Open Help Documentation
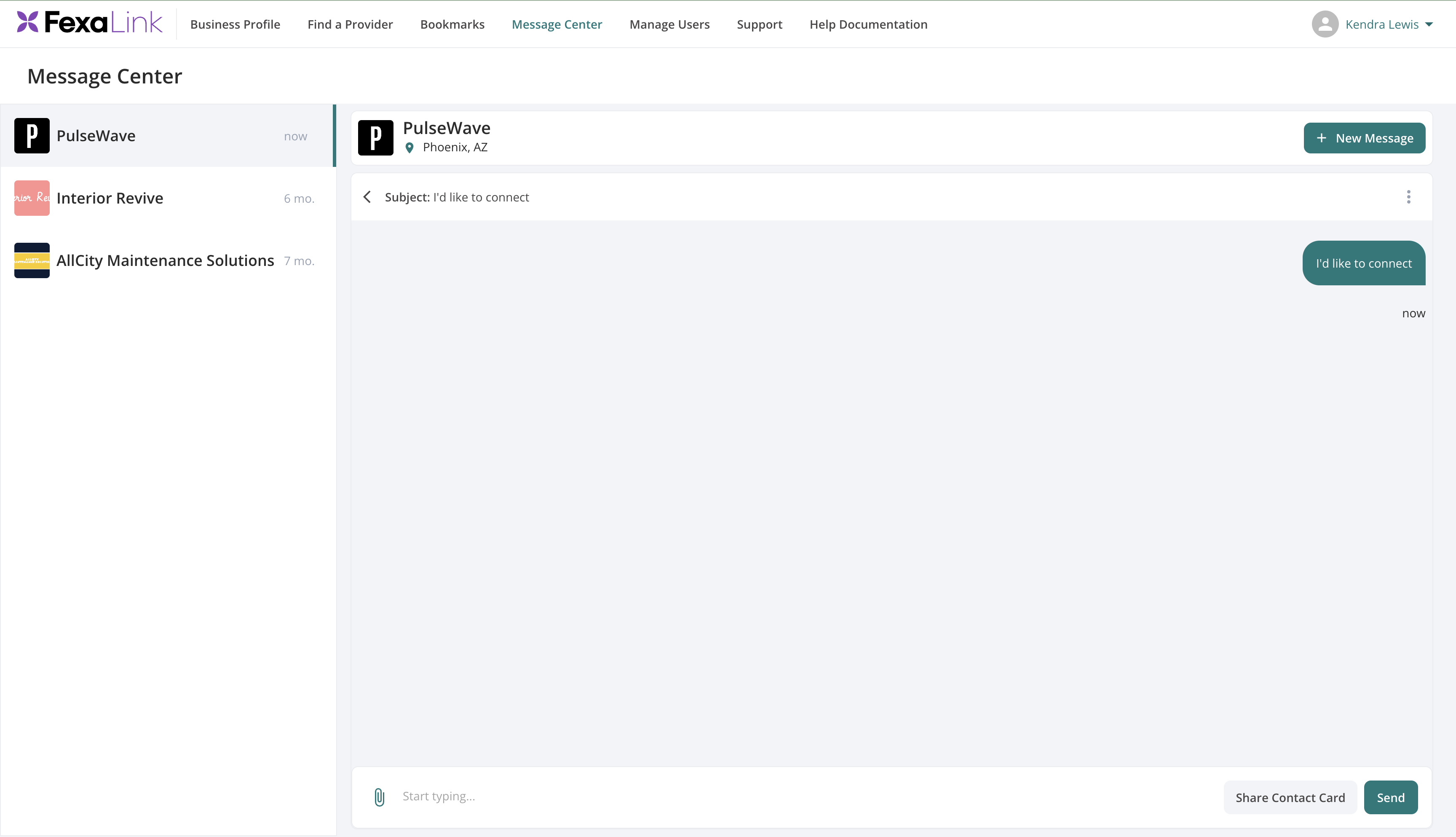This screenshot has height=837, width=1456. (x=868, y=24)
